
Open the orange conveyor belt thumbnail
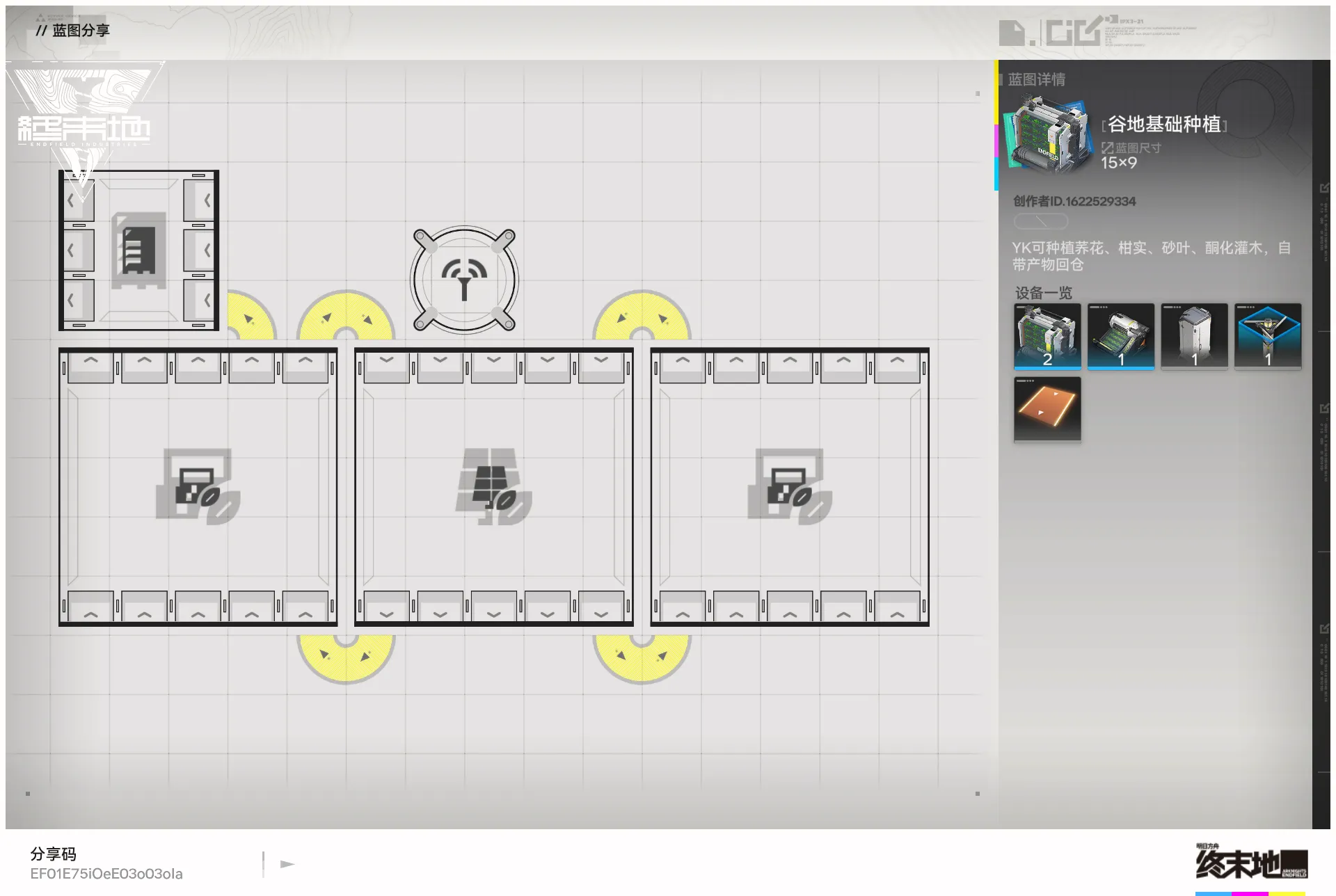1047,409
